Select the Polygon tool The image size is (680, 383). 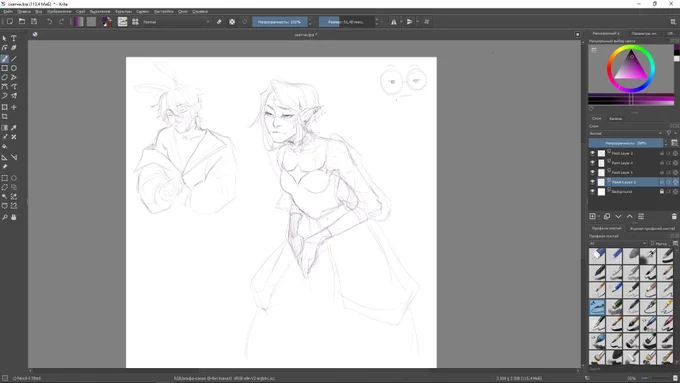5,77
